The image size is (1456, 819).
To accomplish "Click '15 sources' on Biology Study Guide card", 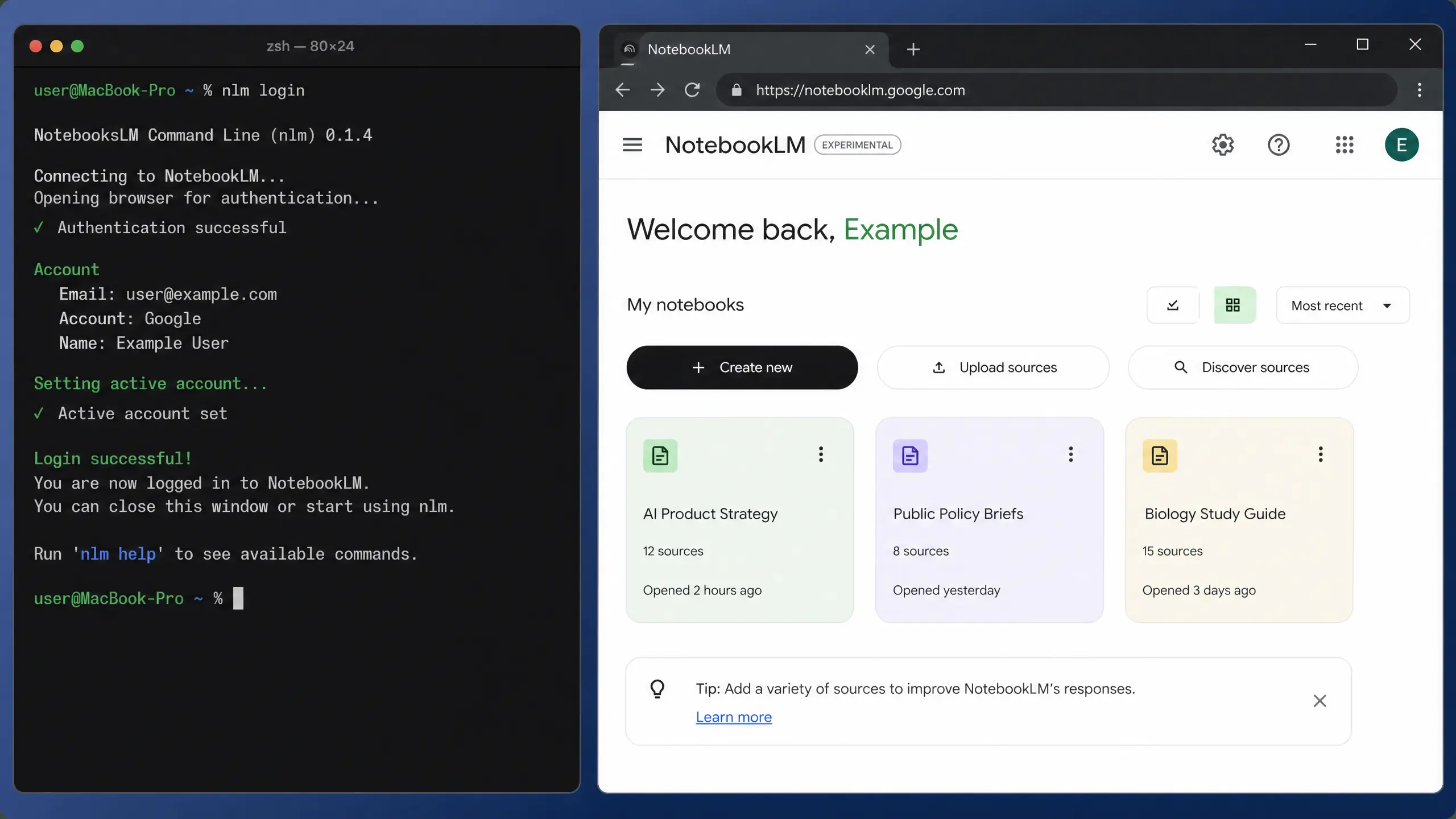I will (x=1172, y=551).
